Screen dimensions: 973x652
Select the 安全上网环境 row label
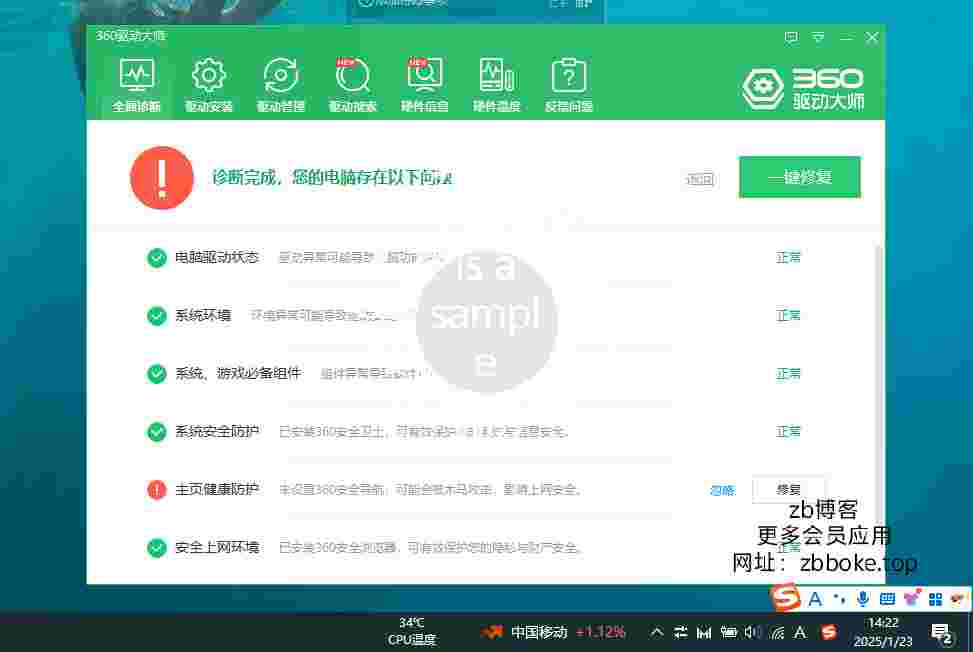coord(217,547)
